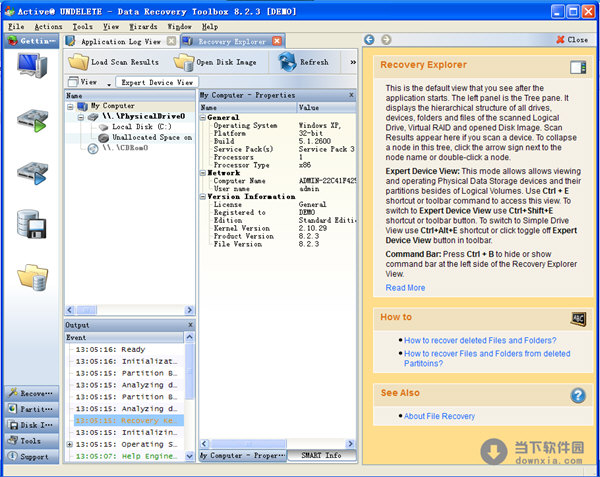
Task: Open the Partition section in command bar
Action: [32, 409]
